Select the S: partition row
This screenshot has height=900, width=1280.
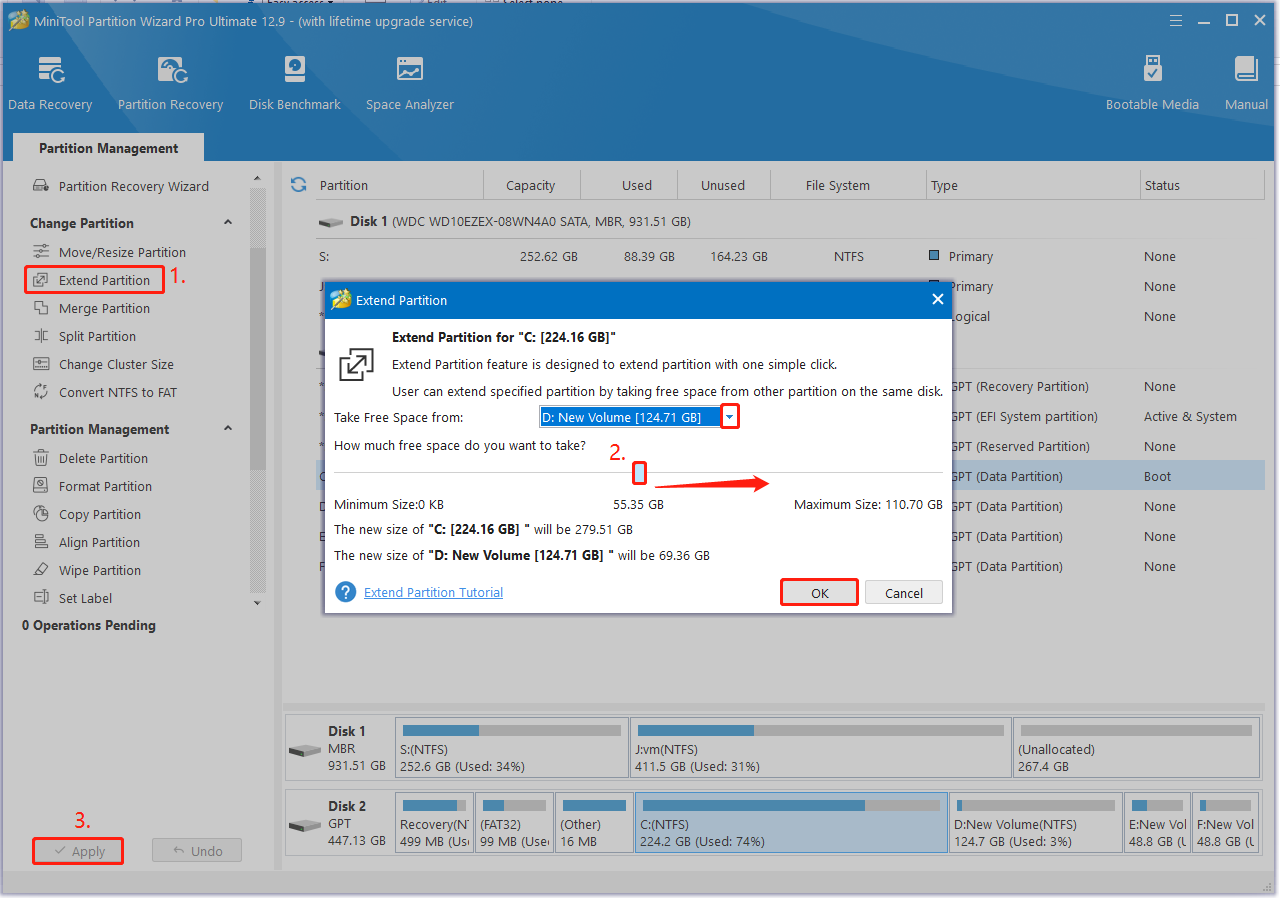(790, 256)
